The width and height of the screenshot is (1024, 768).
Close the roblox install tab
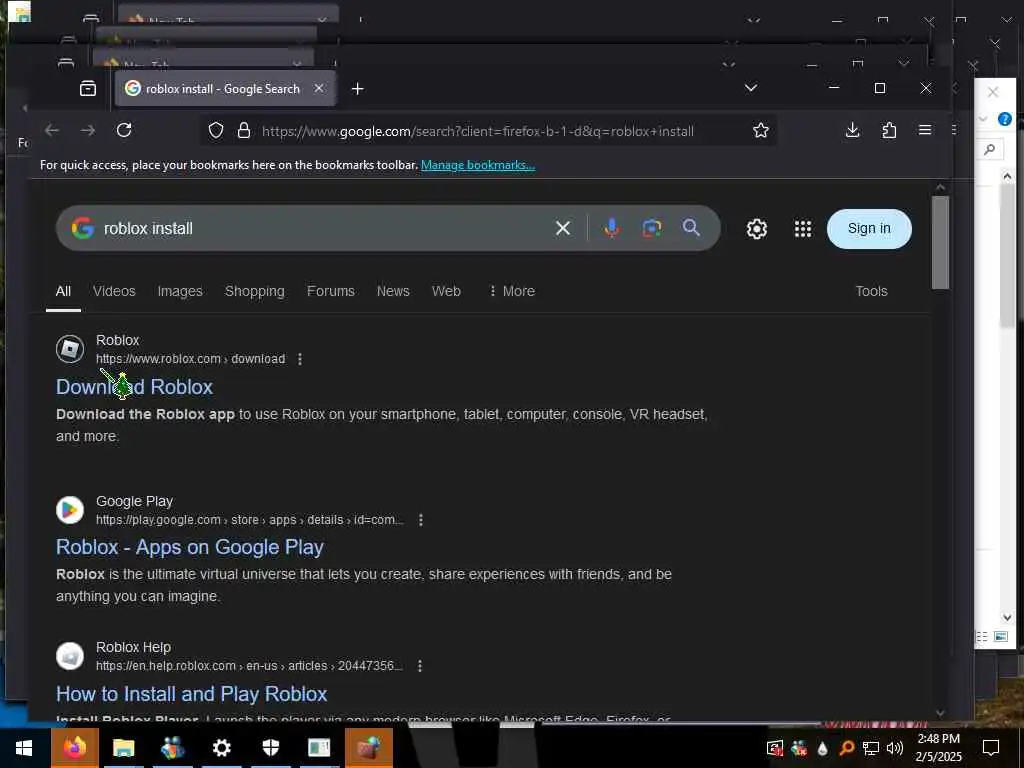click(x=319, y=88)
